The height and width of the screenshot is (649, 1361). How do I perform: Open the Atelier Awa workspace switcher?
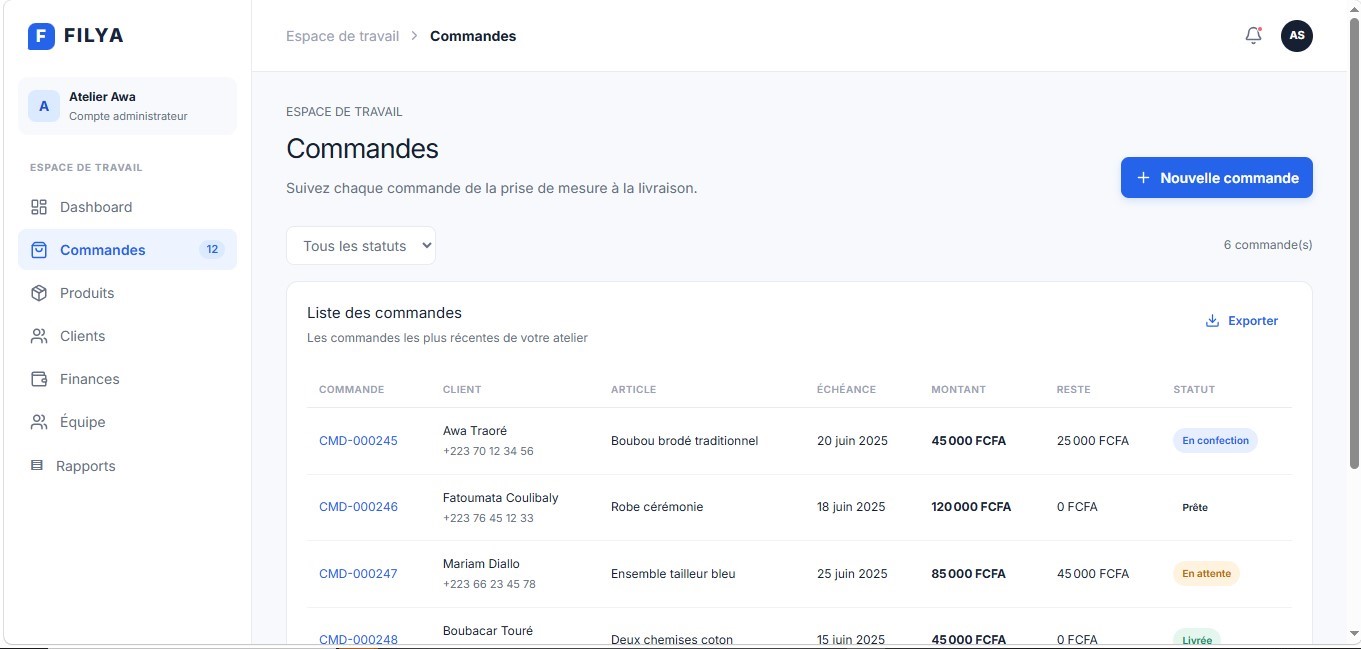tap(128, 106)
